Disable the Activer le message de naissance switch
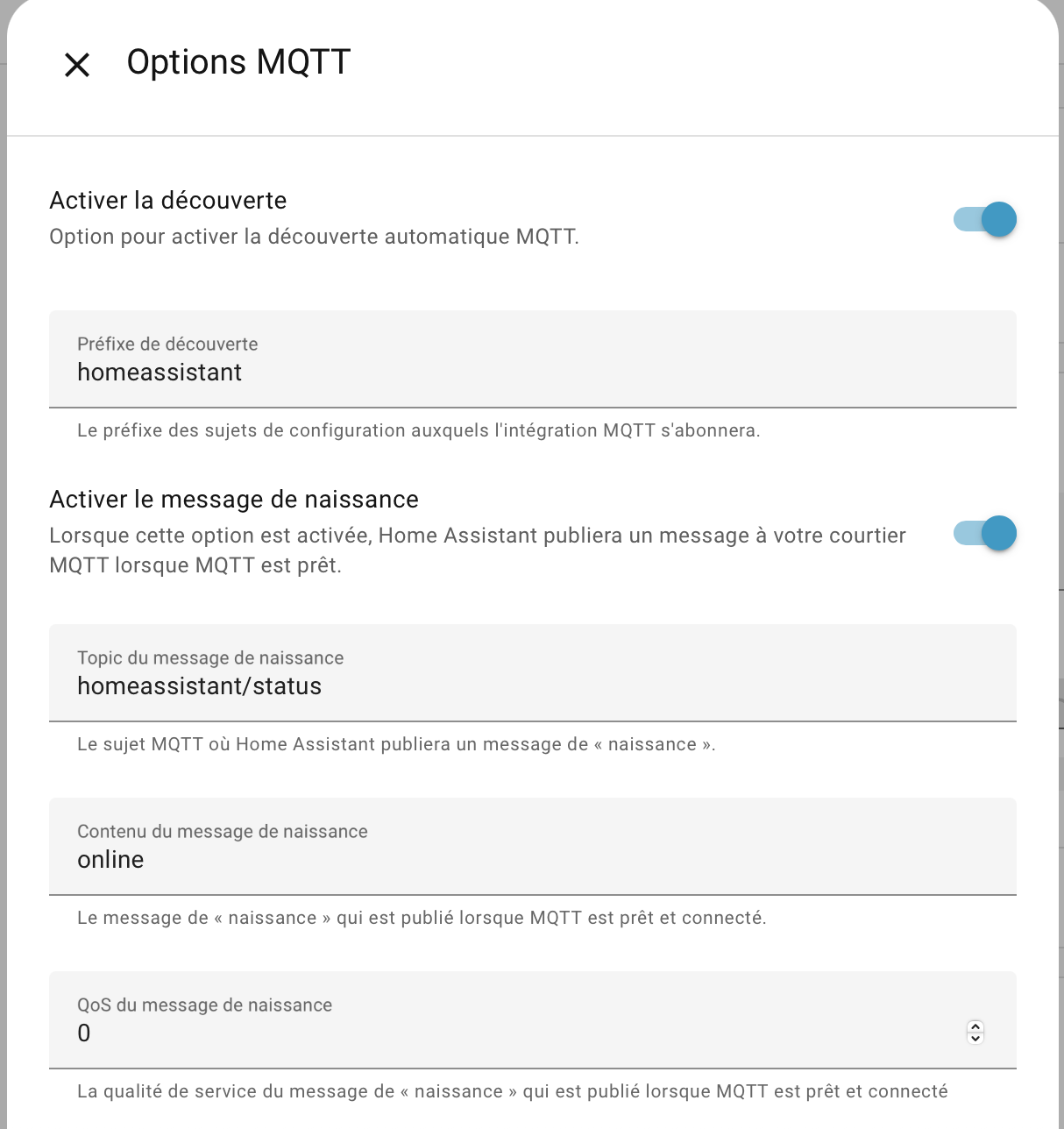1064x1129 pixels. click(984, 533)
